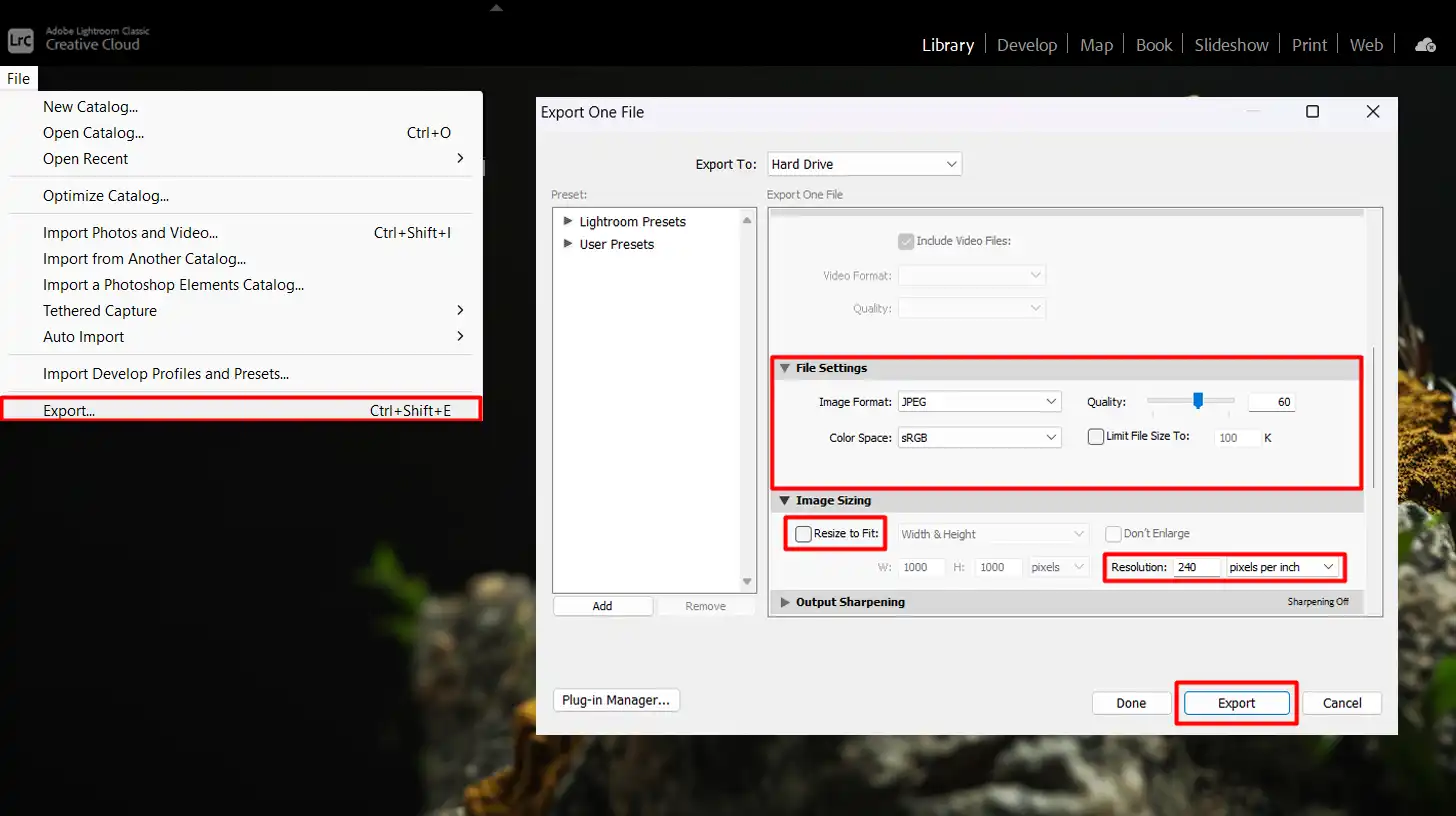
Task: Switch to the Slideshow module
Action: tap(1231, 45)
